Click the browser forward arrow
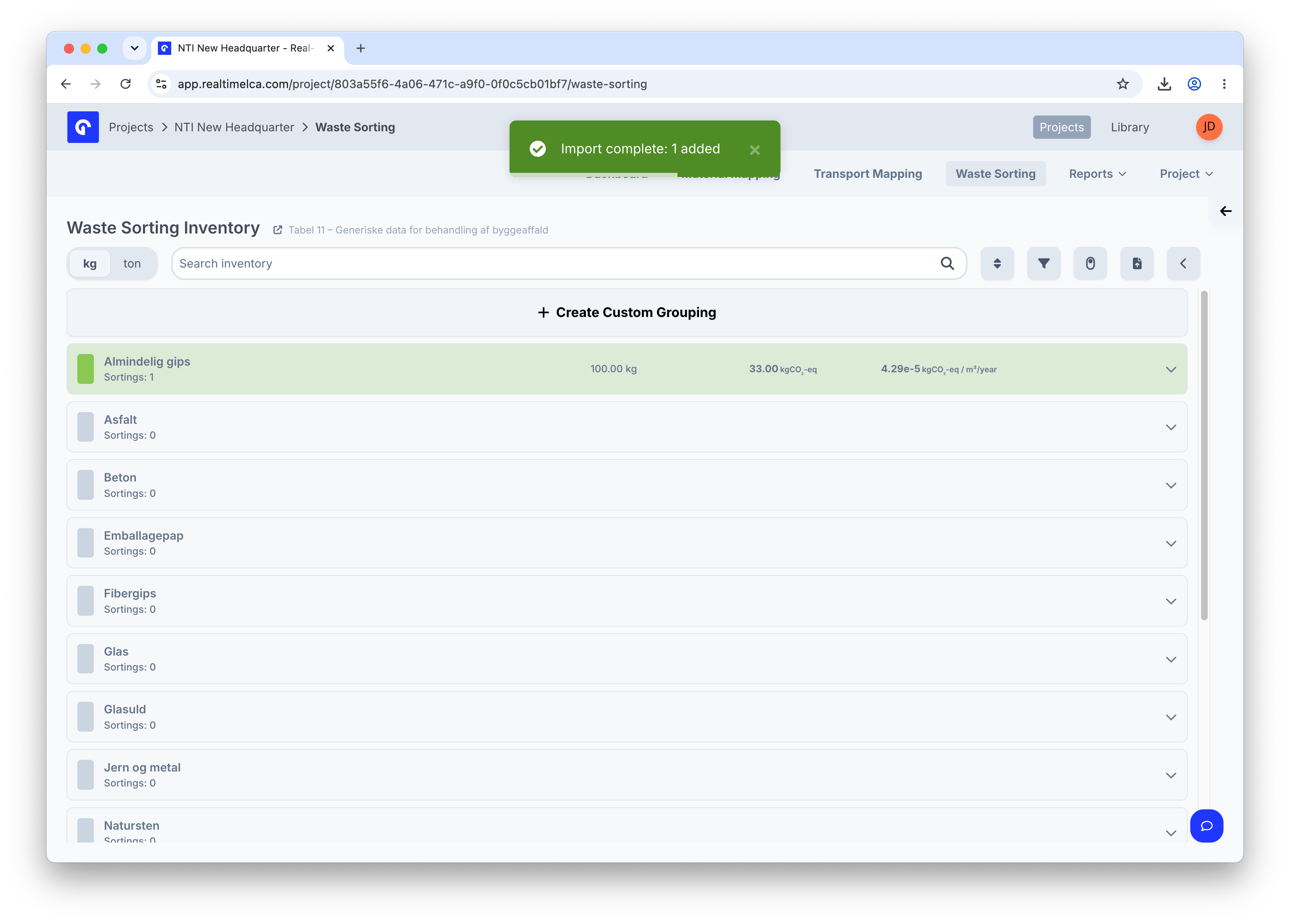 [96, 84]
